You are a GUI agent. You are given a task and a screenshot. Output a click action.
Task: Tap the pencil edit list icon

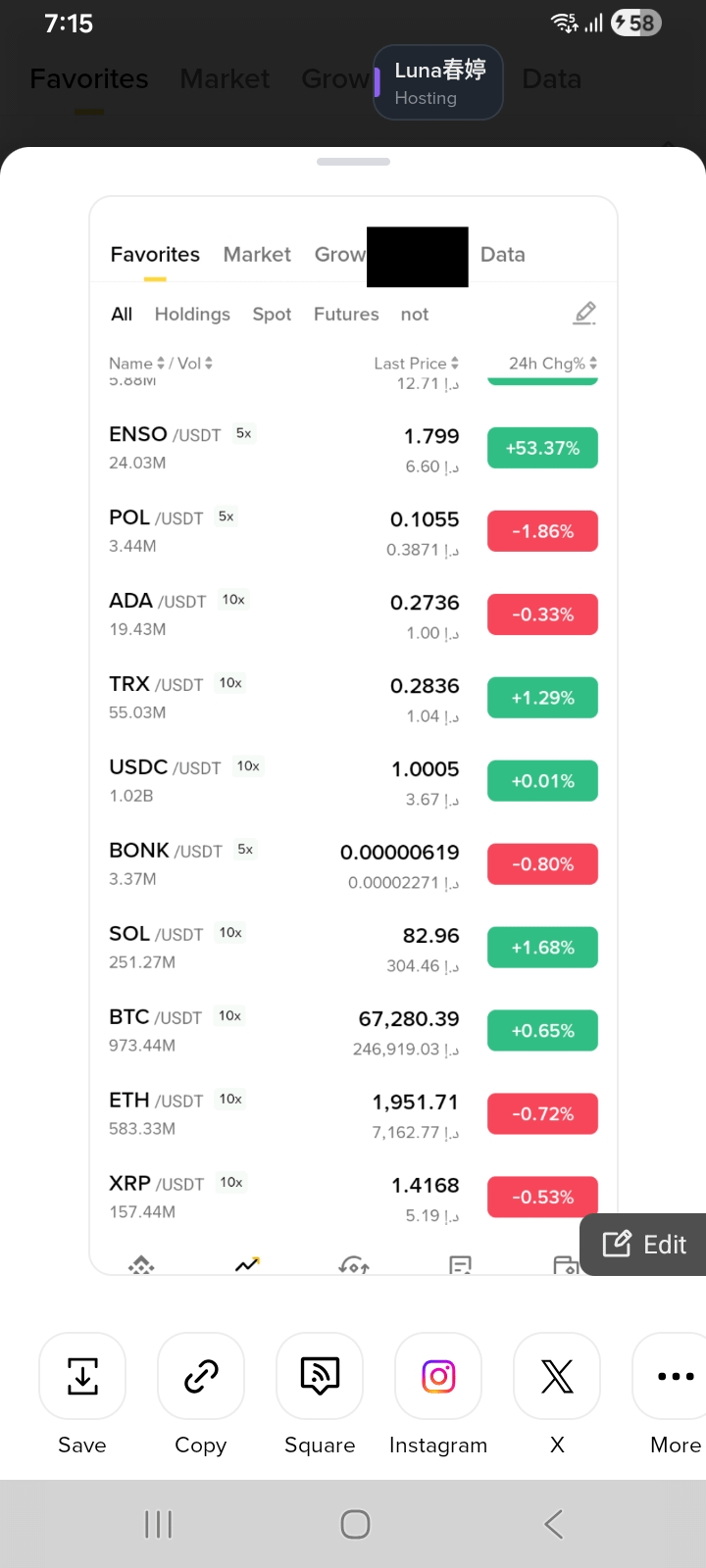(x=584, y=314)
